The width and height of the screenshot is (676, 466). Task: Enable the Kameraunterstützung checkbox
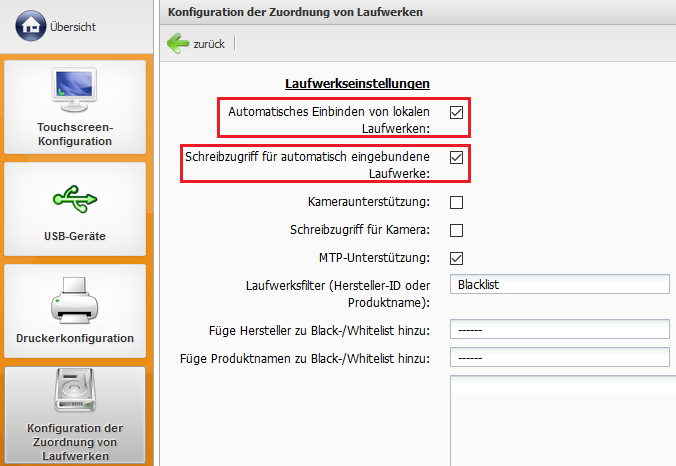click(x=456, y=203)
